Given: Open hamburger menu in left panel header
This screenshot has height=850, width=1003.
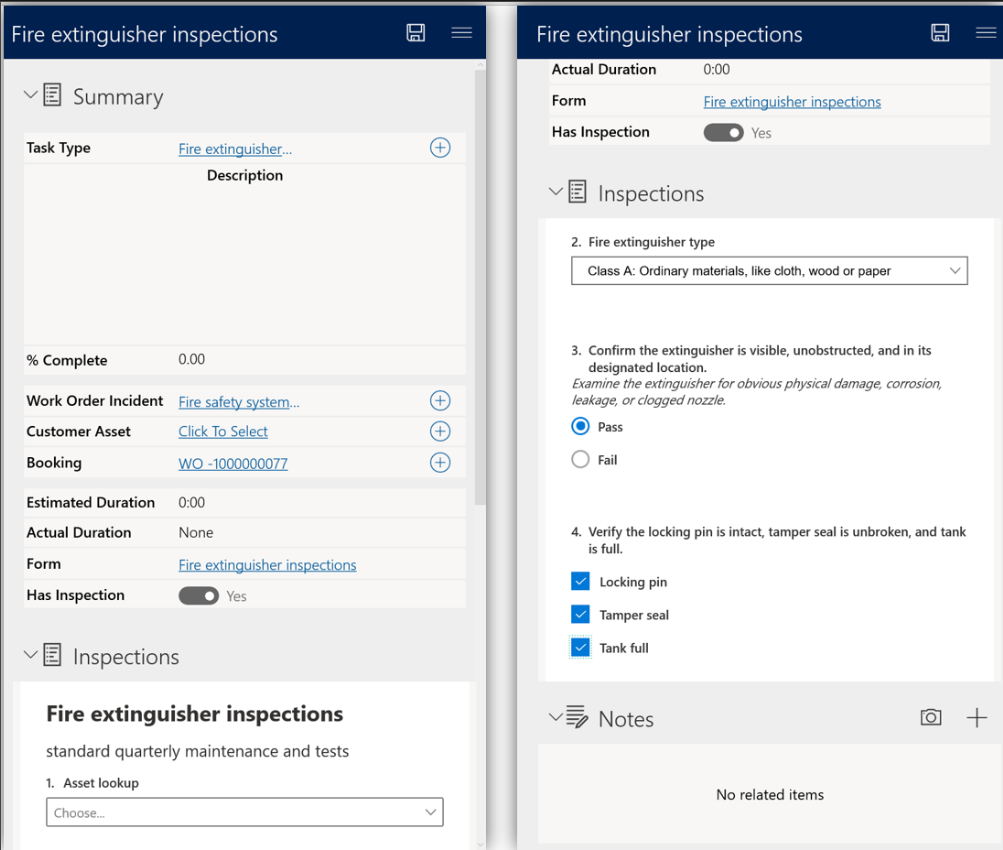Looking at the screenshot, I should click(x=461, y=33).
